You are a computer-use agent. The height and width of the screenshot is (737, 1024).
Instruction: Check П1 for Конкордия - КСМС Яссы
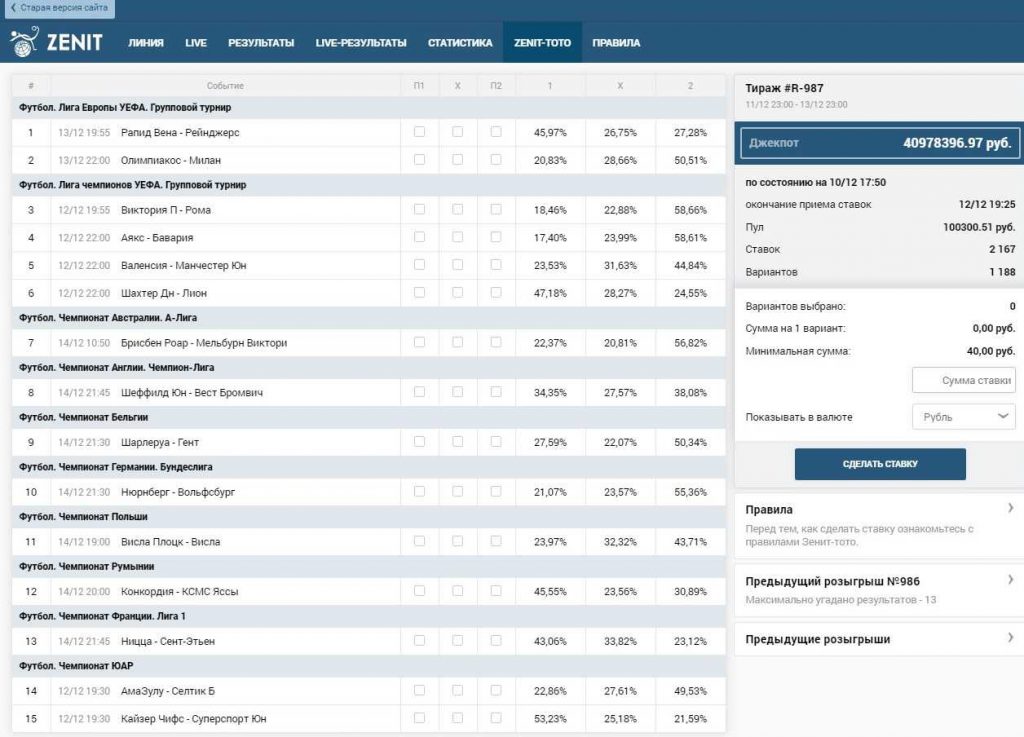(419, 591)
